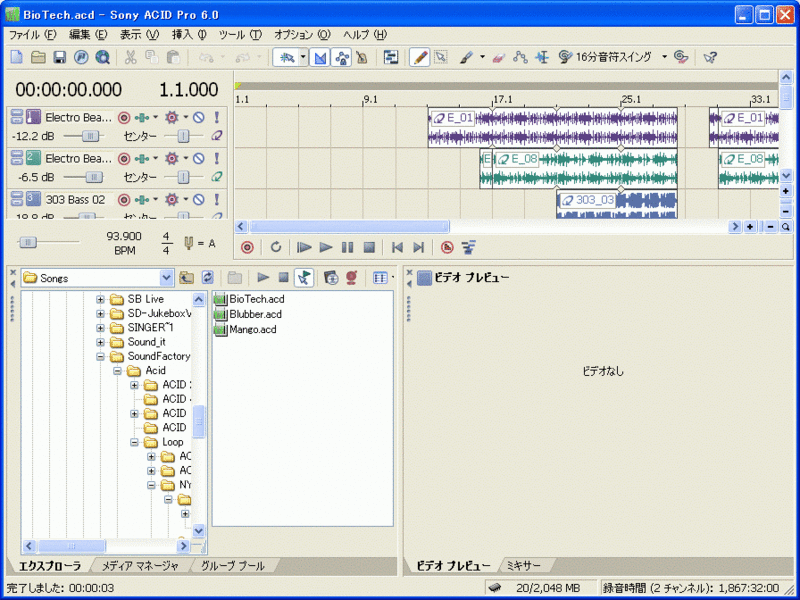The height and width of the screenshot is (600, 800).
Task: Arm Electro Beat track 1 for record
Action: pos(124,118)
